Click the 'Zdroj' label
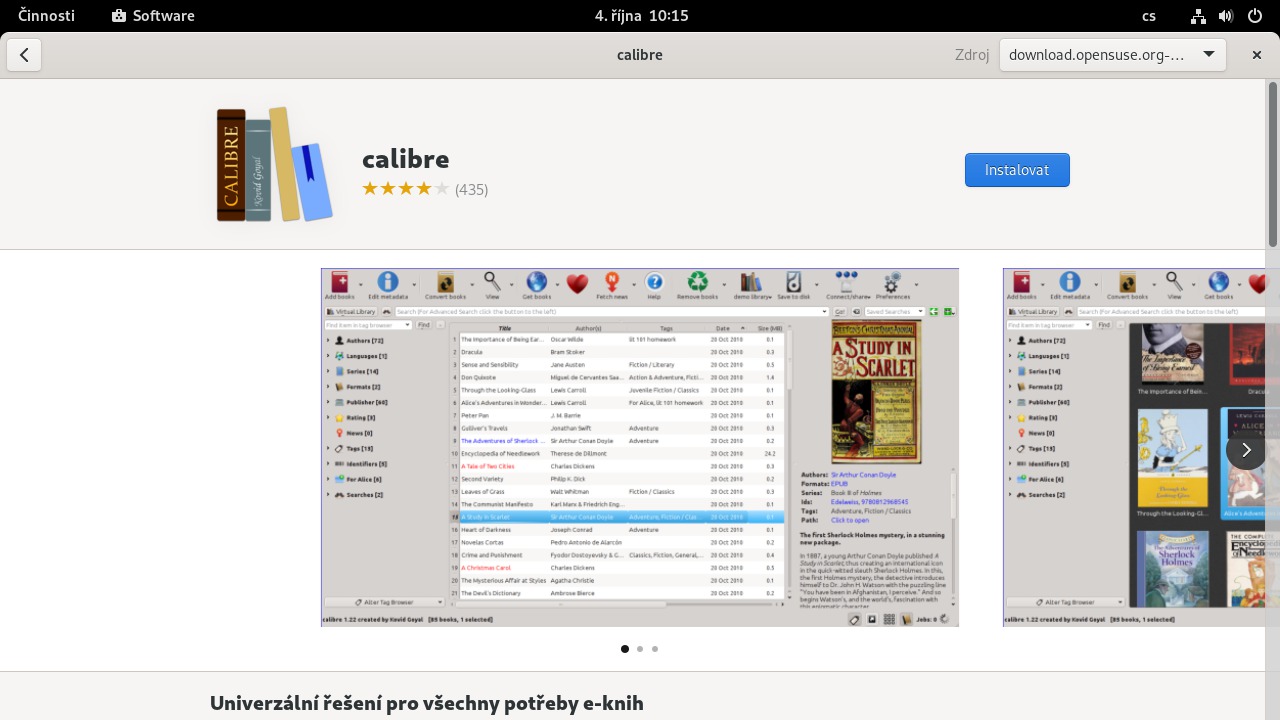This screenshot has height=720, width=1280. click(x=972, y=55)
